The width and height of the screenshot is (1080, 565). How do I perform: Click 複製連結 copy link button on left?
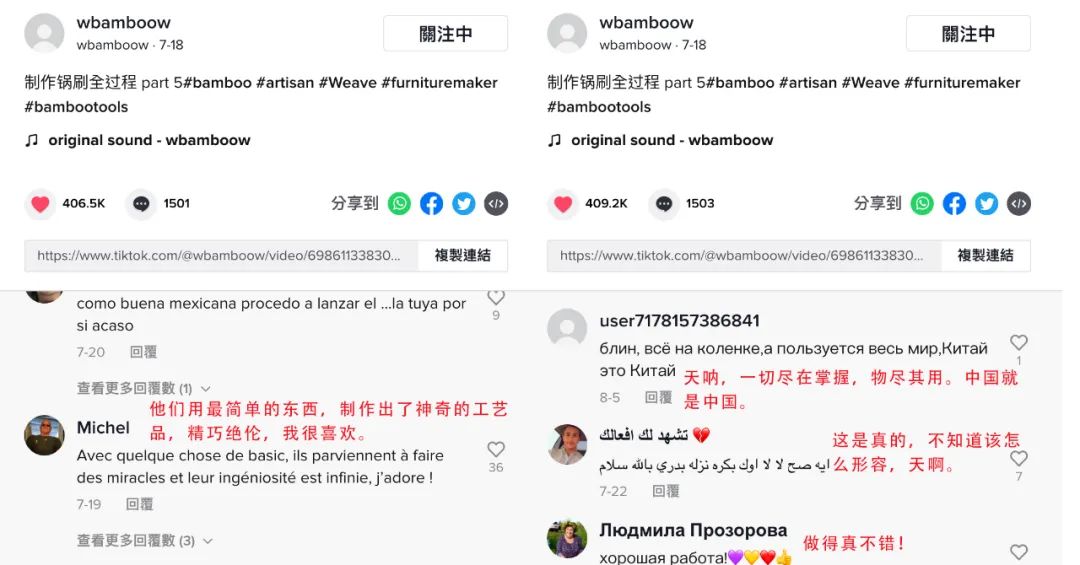point(463,256)
